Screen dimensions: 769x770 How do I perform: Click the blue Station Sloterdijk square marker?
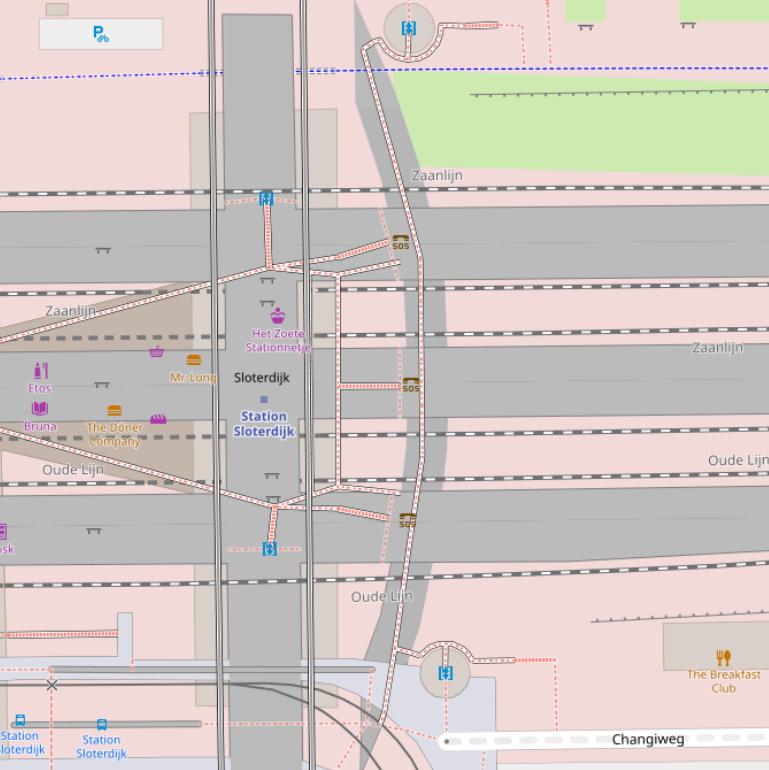(264, 399)
